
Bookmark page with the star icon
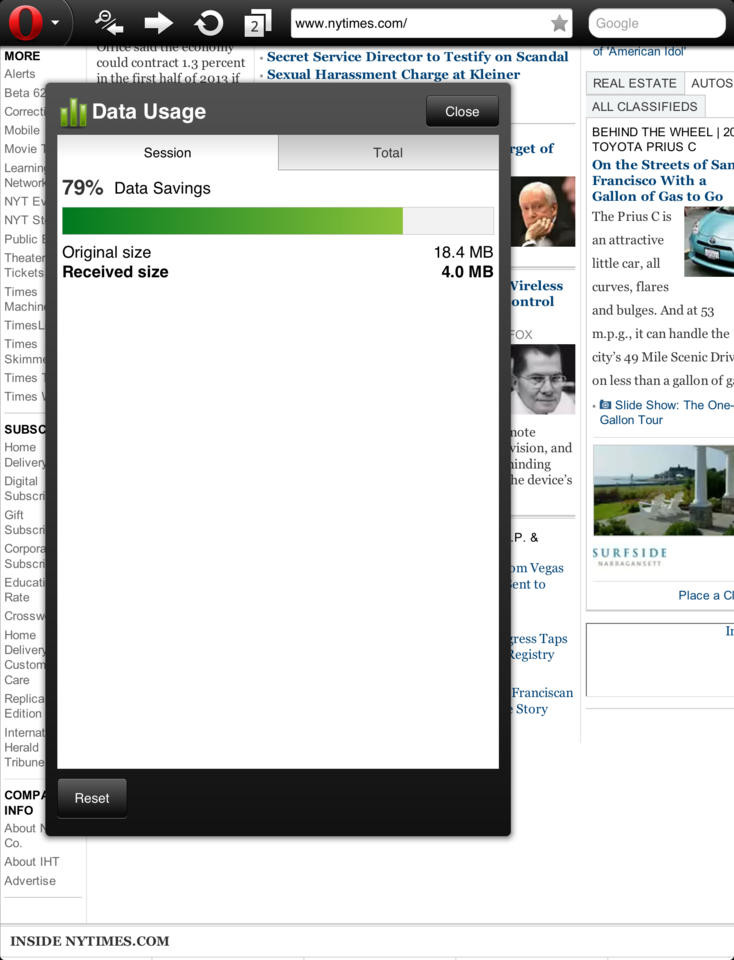[558, 23]
